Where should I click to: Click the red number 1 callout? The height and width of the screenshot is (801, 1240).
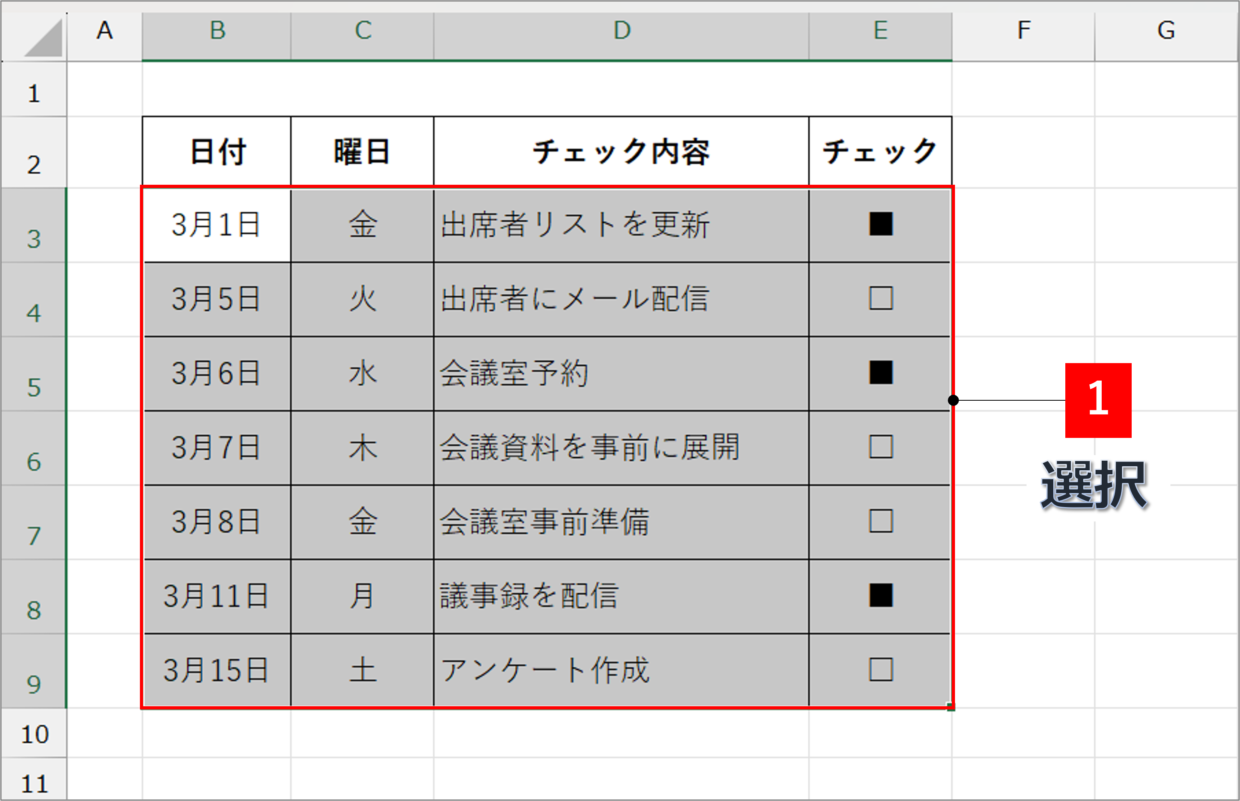[1098, 400]
